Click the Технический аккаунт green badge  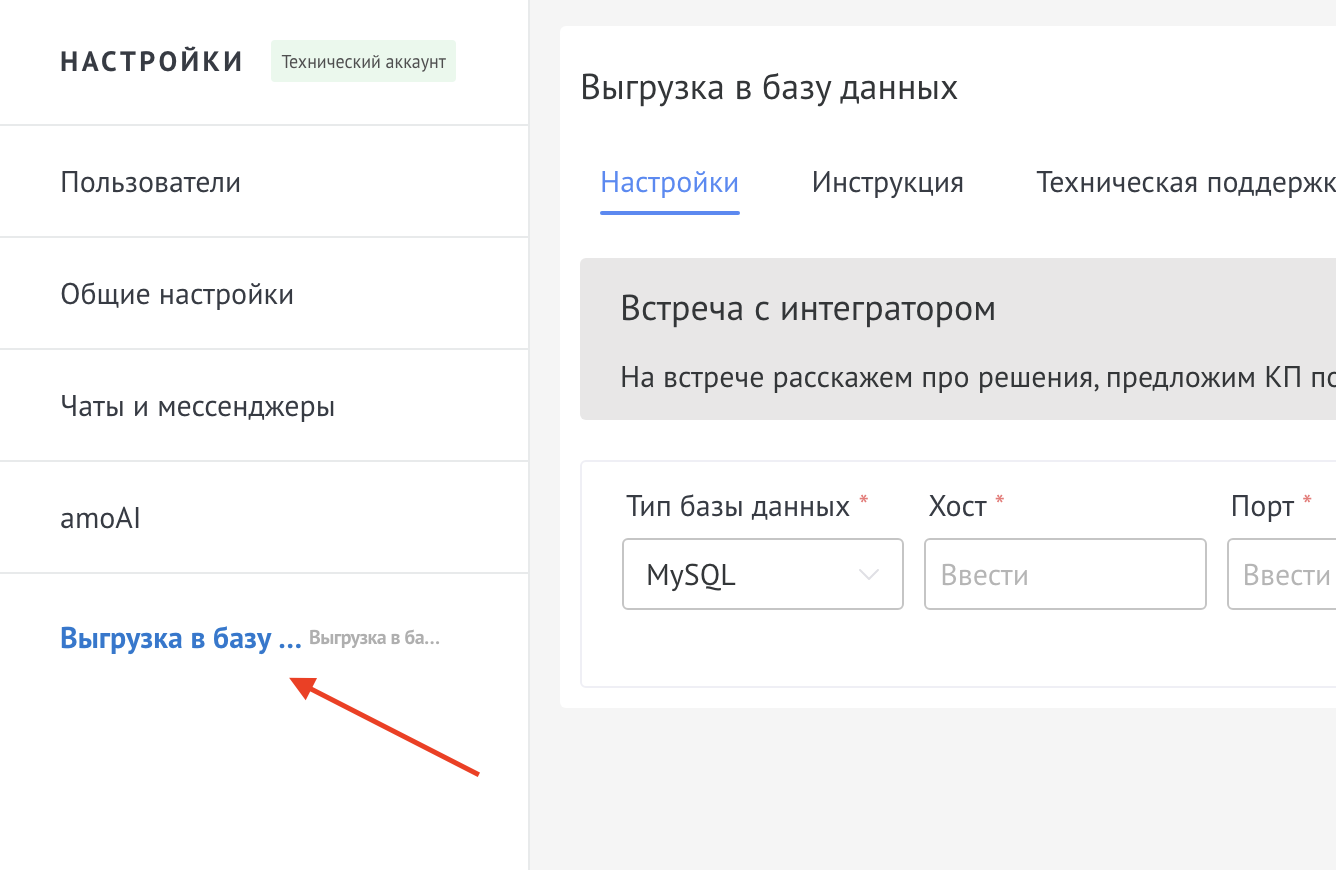click(x=363, y=62)
